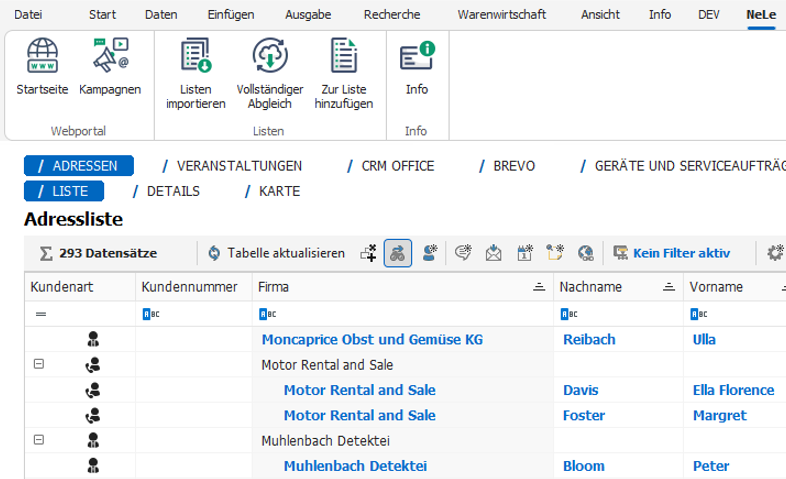786x479 pixels.
Task: Switch to the Ansicht ribbon tab
Action: (x=601, y=15)
